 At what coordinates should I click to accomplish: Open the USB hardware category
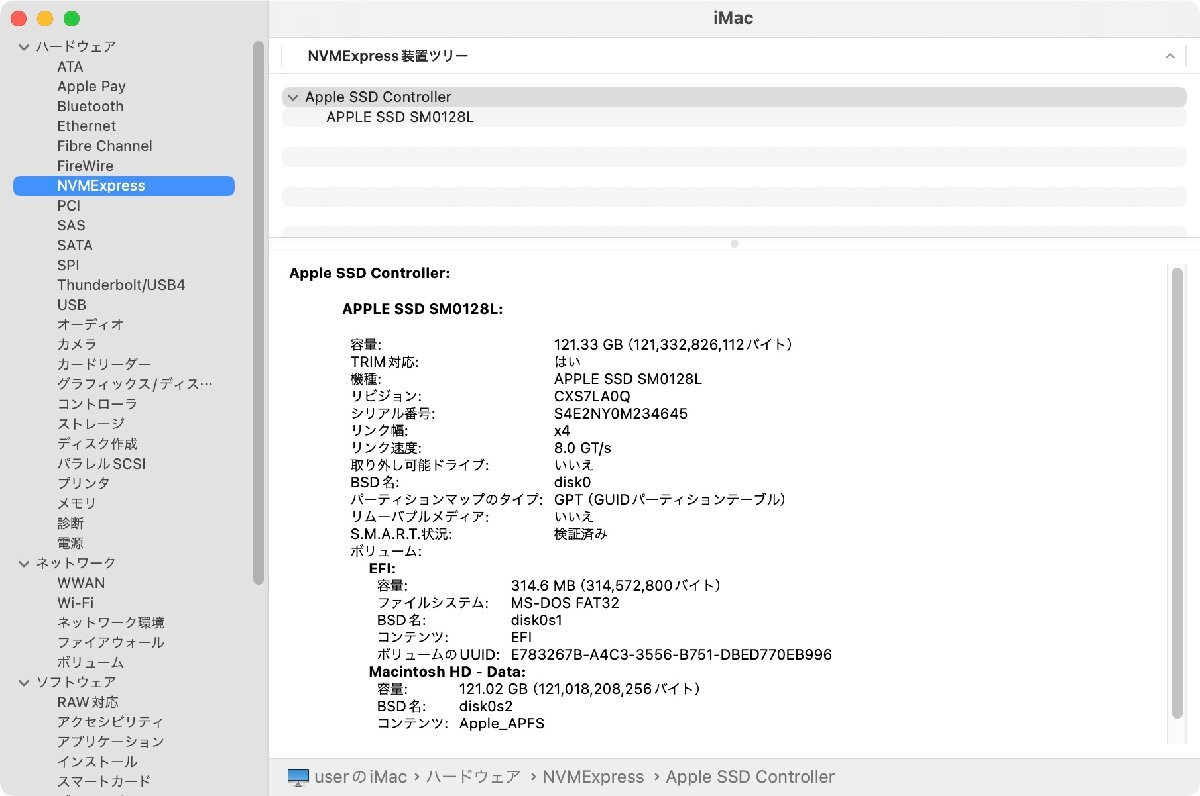point(72,305)
